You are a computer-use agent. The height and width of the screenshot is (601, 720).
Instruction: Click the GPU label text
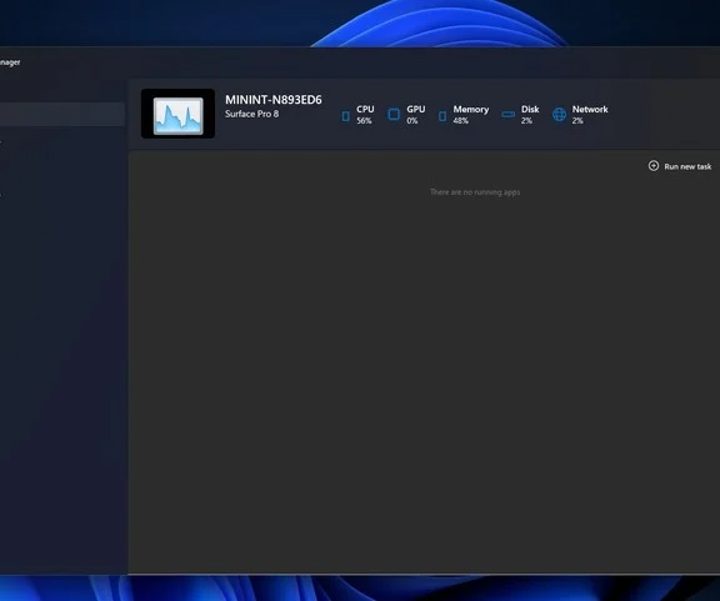416,109
